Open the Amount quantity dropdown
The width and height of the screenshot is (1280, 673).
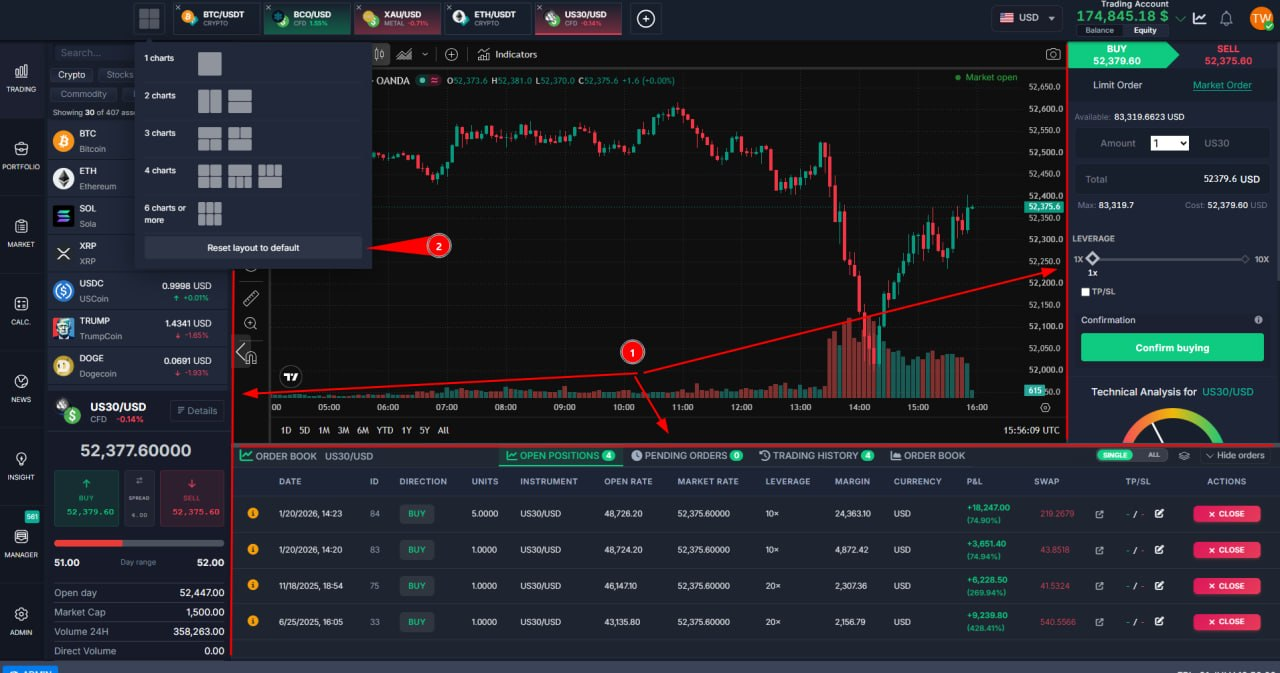coord(1170,143)
